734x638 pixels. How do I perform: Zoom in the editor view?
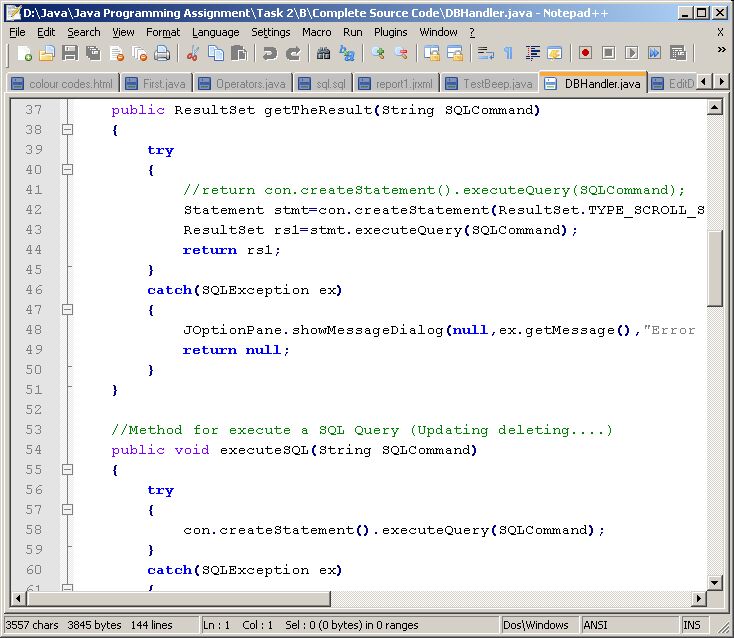(378, 53)
